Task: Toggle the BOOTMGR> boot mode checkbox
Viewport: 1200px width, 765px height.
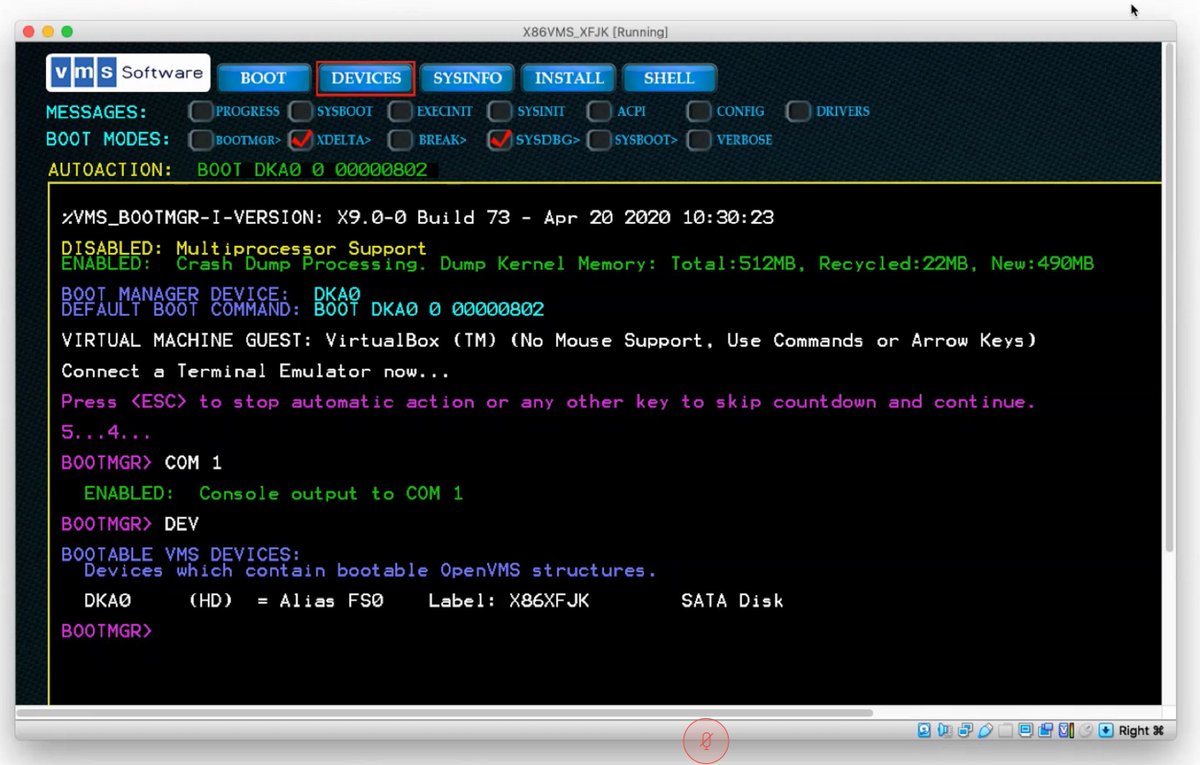Action: click(200, 140)
